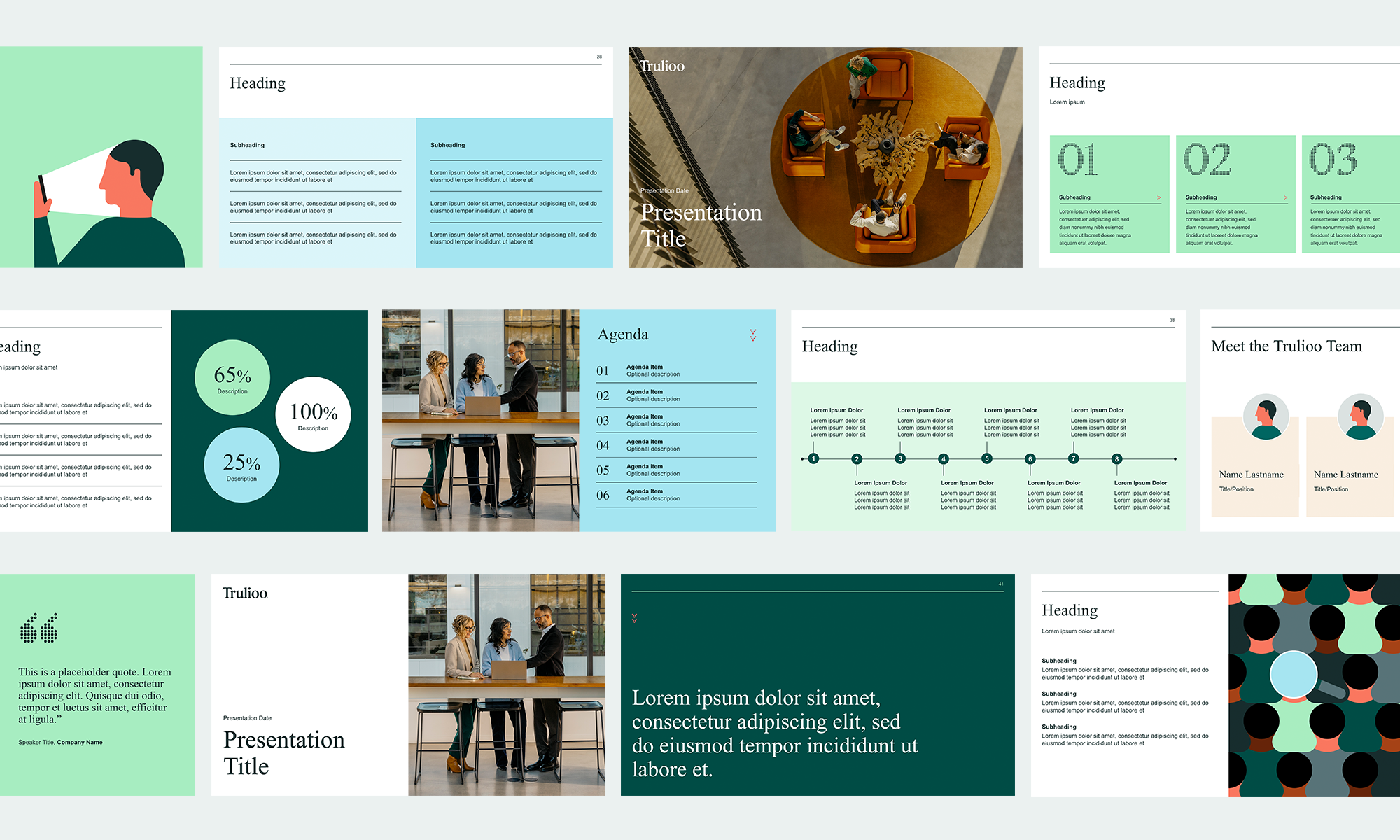The image size is (1400, 840).
Task: Click the 25% light blue circle
Action: coord(241,465)
